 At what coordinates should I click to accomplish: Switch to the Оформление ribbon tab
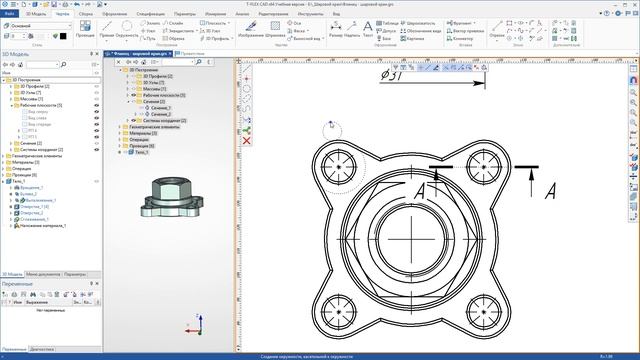[114, 13]
